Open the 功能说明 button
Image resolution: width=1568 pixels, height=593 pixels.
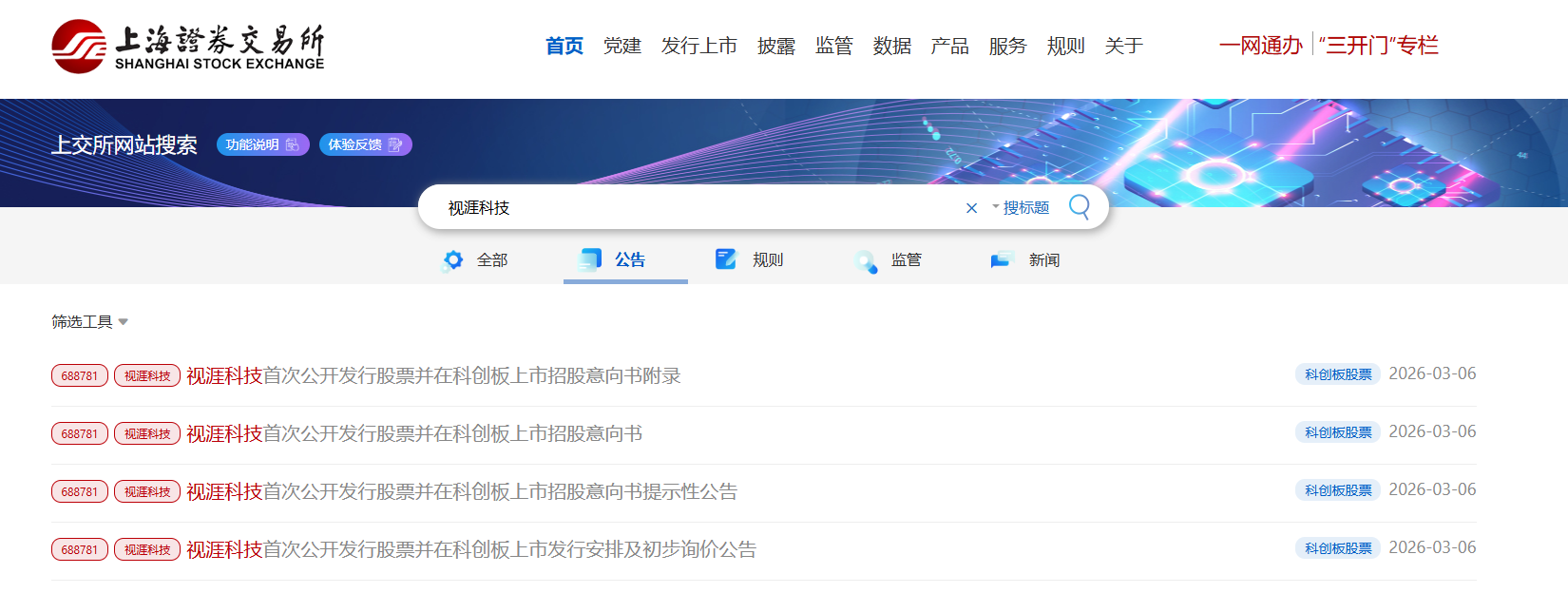(263, 144)
